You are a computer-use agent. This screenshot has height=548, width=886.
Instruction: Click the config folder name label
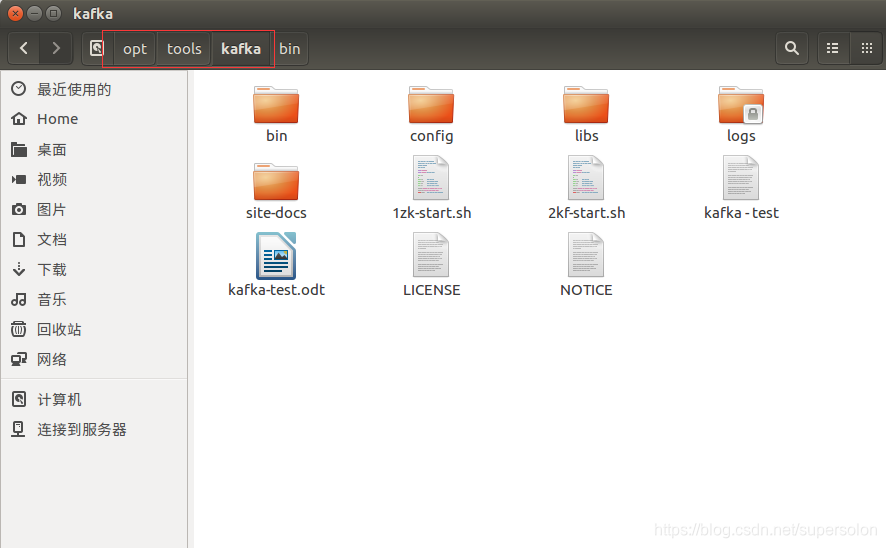tap(432, 136)
